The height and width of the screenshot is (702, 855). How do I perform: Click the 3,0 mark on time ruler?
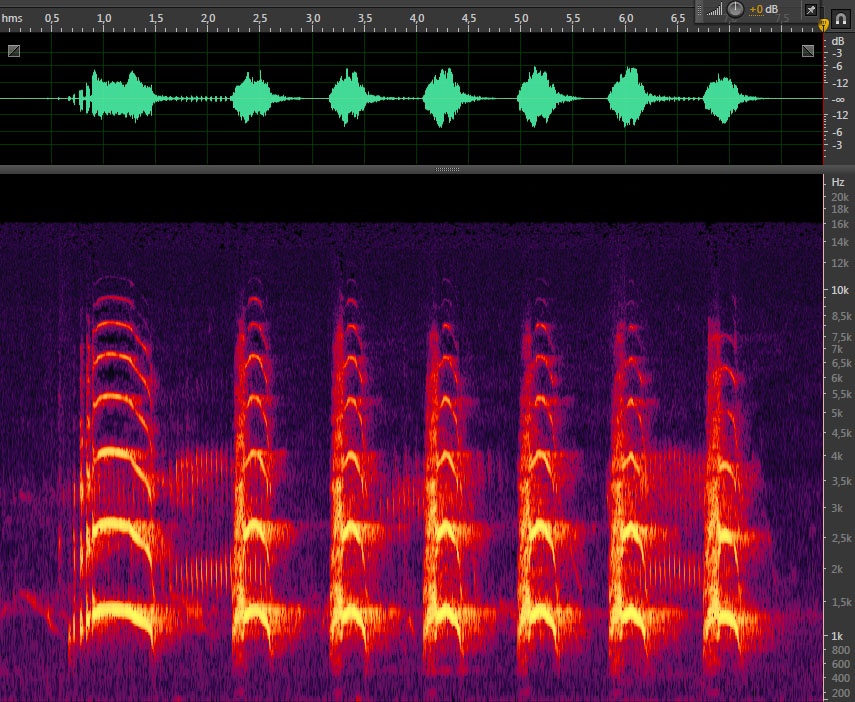point(312,18)
